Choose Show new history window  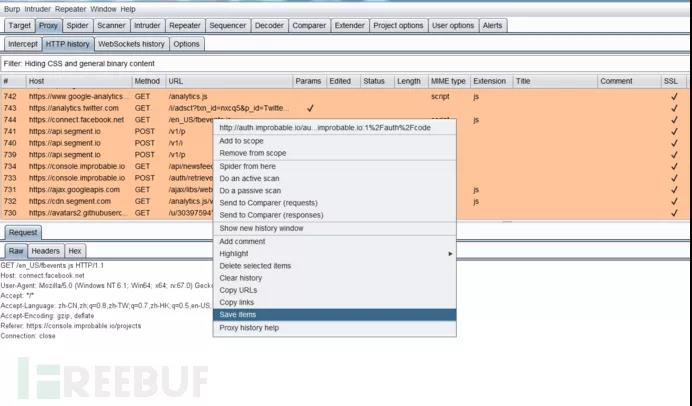335,228
